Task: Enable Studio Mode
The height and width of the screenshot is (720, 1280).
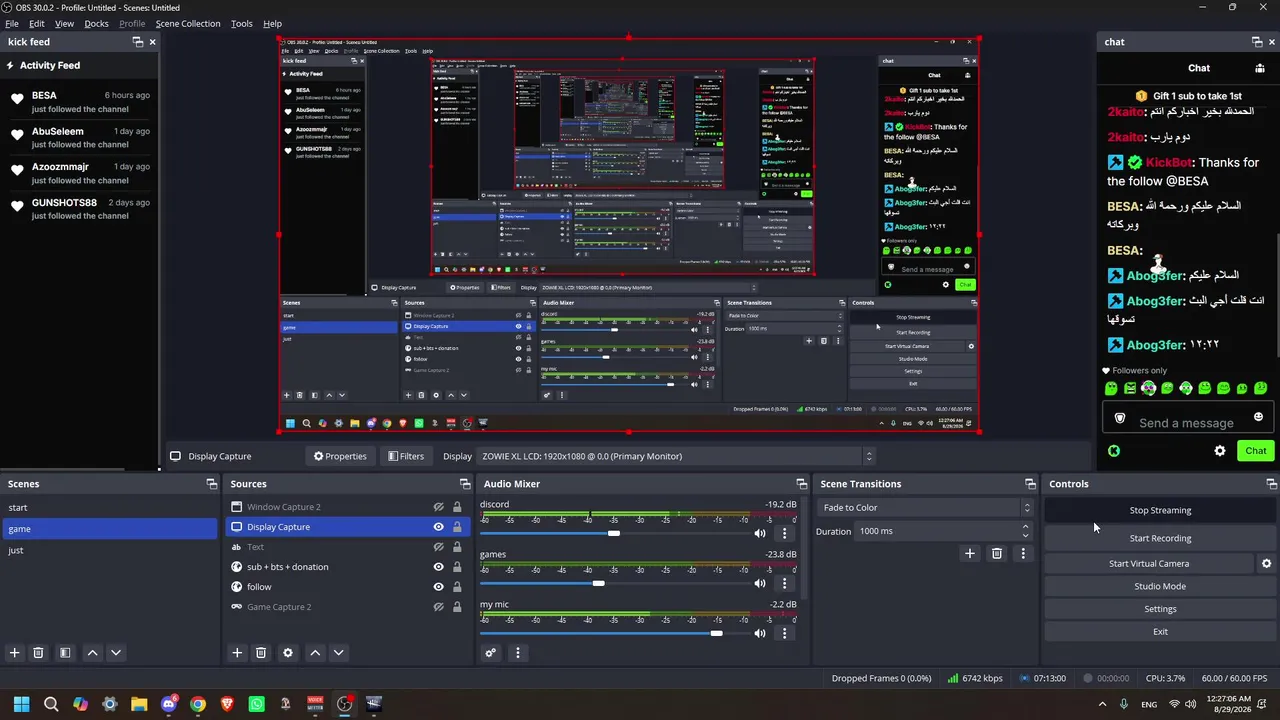Action: pos(1160,586)
